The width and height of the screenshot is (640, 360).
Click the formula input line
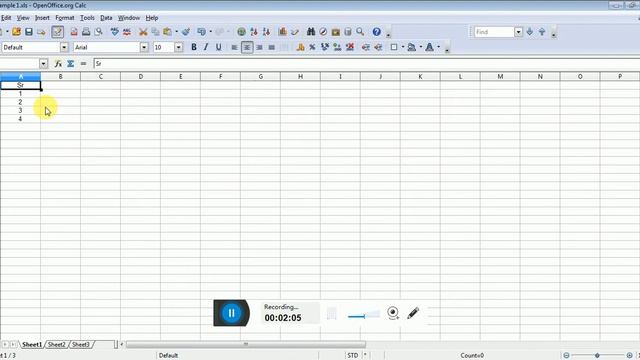tap(367, 64)
